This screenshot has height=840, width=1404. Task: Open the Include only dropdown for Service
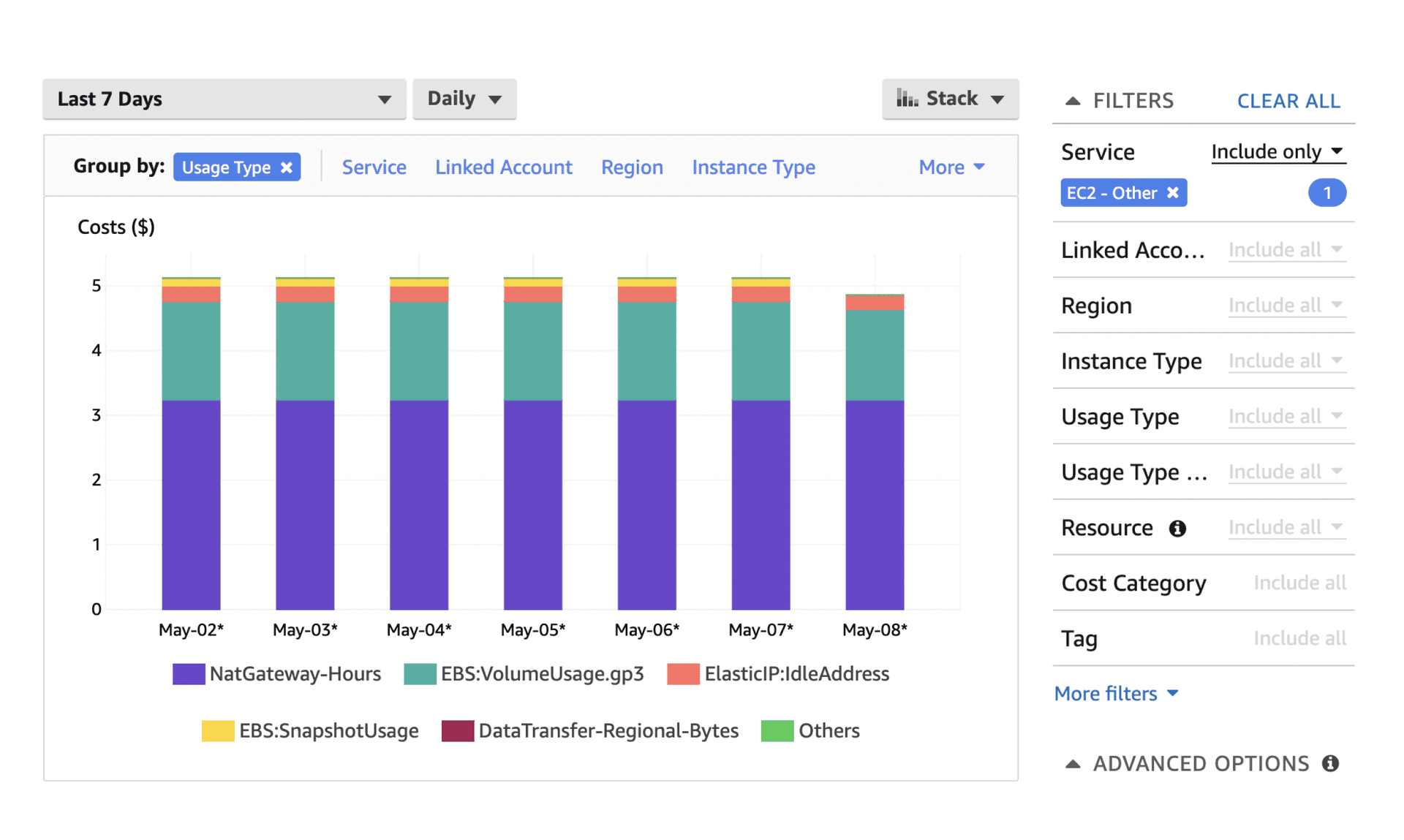coord(1277,151)
